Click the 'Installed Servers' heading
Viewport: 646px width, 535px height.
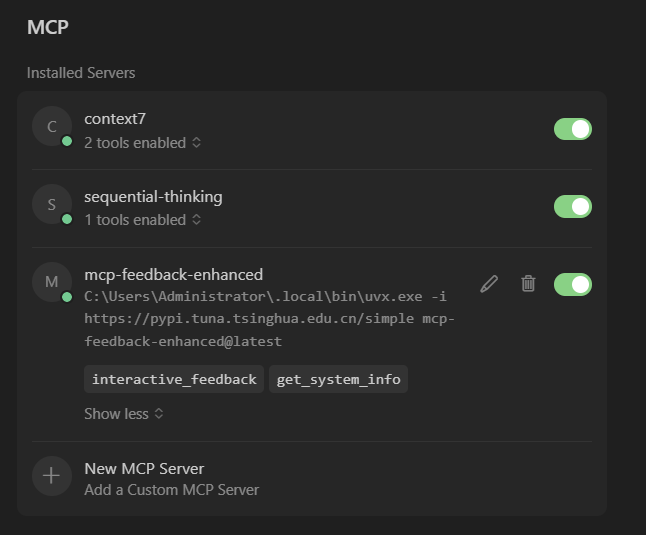[81, 73]
